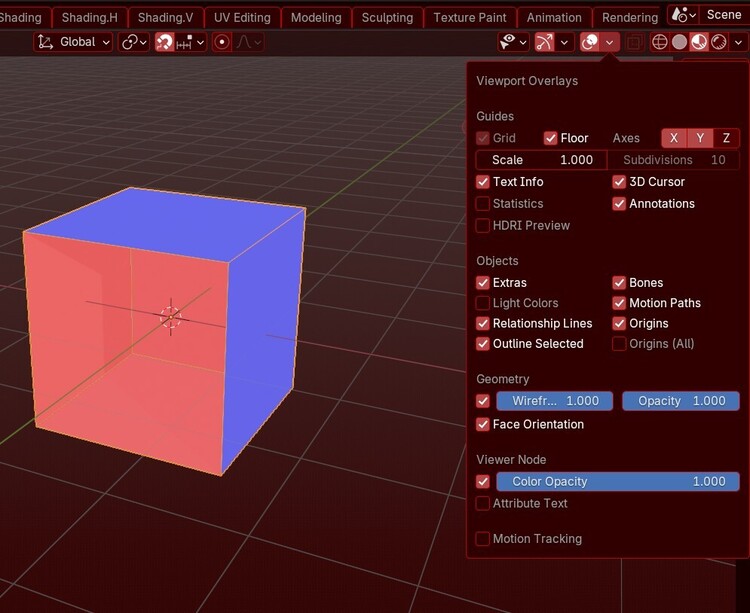Disable the 3D Cursor checkbox
Viewport: 750px width, 613px height.
click(x=619, y=182)
